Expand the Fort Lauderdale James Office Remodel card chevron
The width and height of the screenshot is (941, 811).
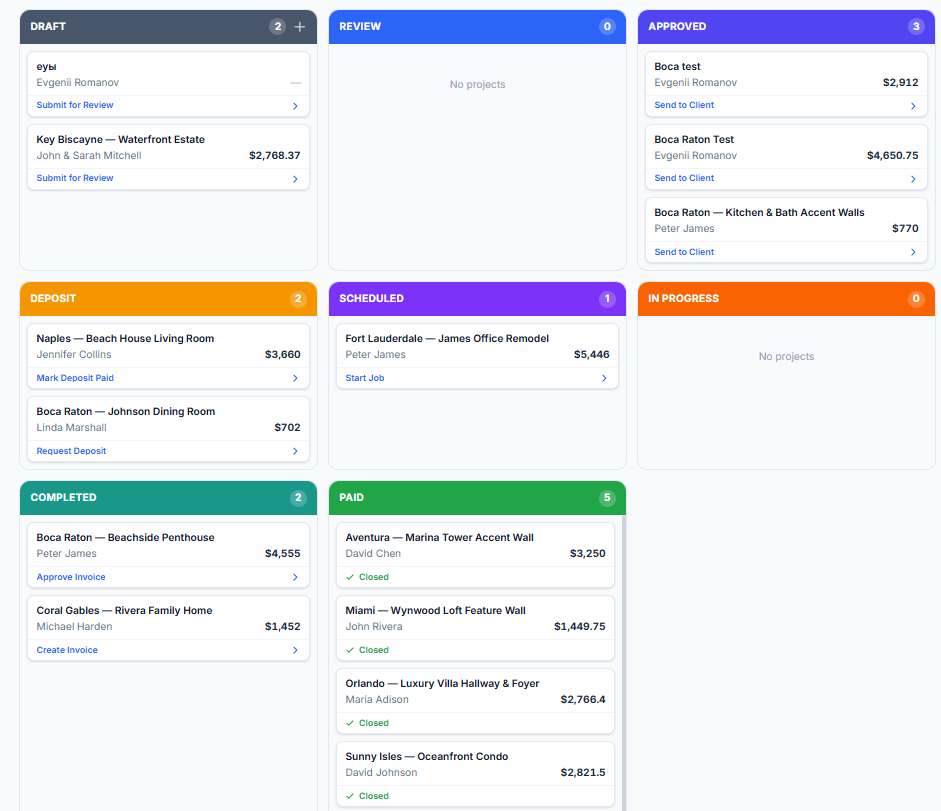click(604, 377)
